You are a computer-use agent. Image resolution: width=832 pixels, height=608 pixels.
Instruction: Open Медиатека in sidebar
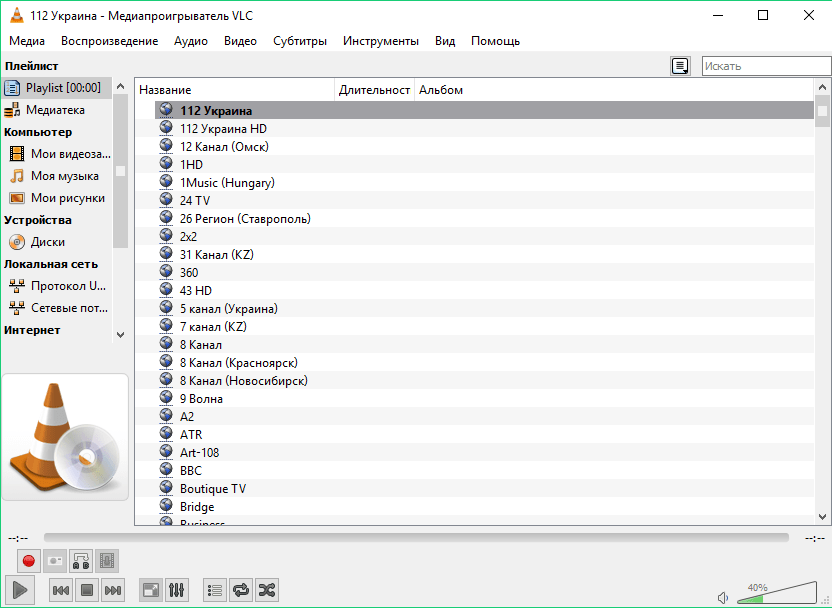57,110
